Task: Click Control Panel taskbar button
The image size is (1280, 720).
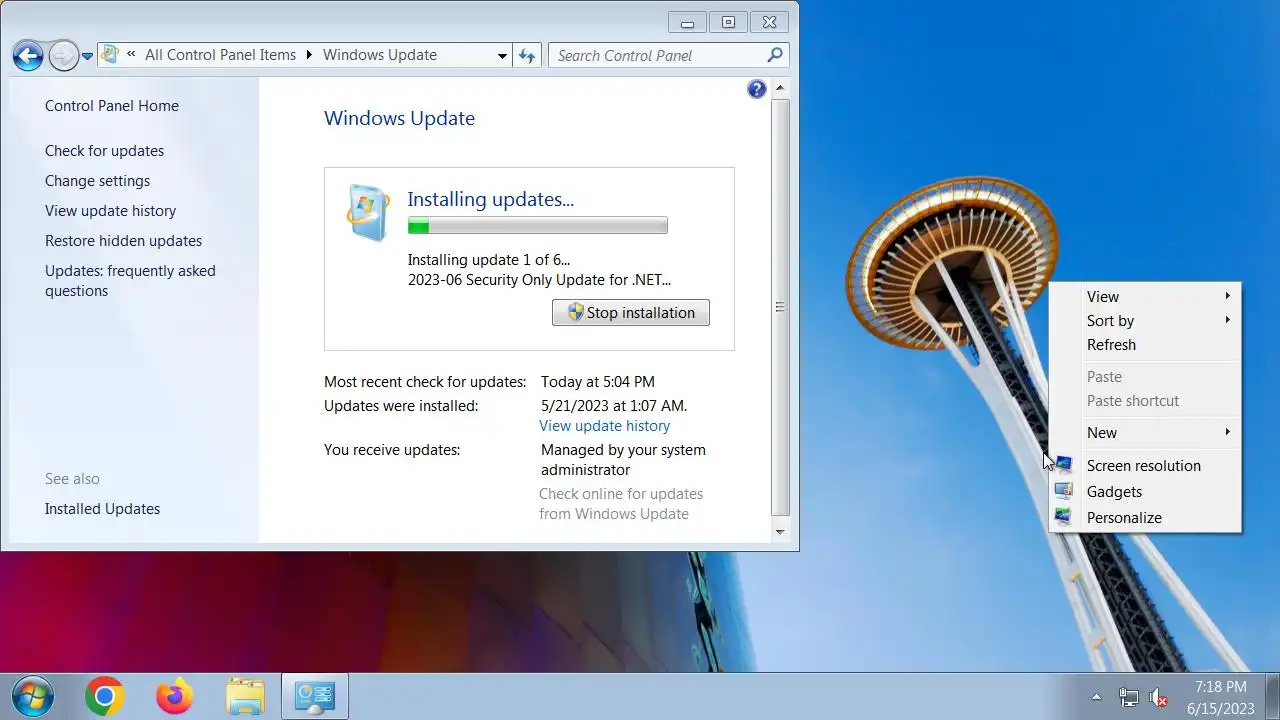Action: pyautogui.click(x=315, y=696)
